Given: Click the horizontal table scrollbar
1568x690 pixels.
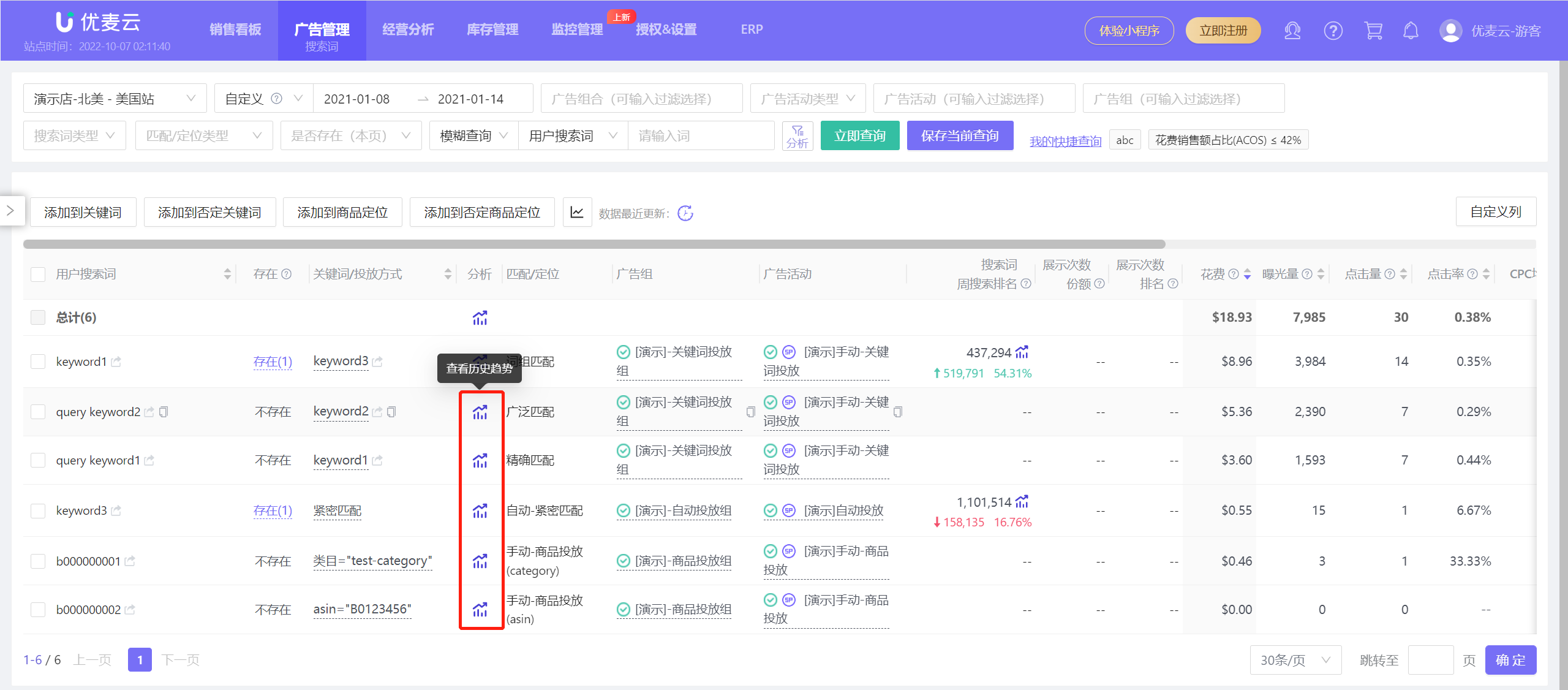Looking at the screenshot, I should [594, 244].
